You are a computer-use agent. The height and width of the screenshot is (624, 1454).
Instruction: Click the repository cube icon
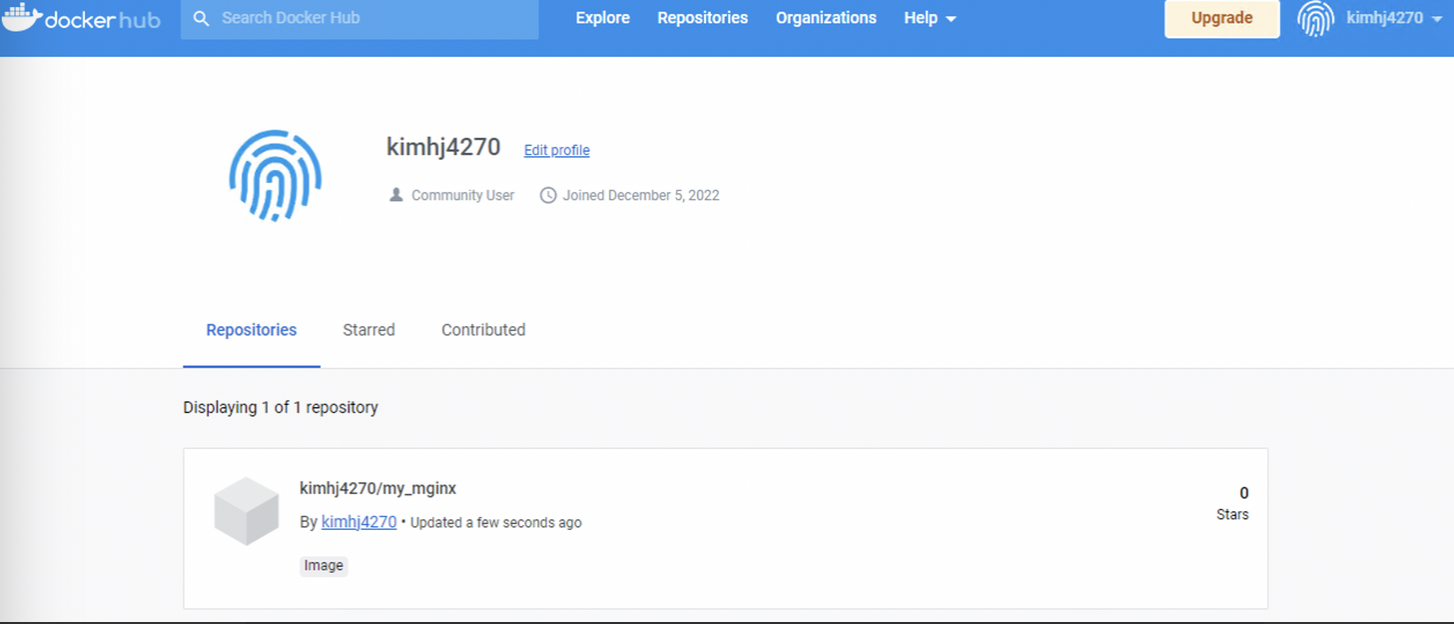[x=246, y=511]
